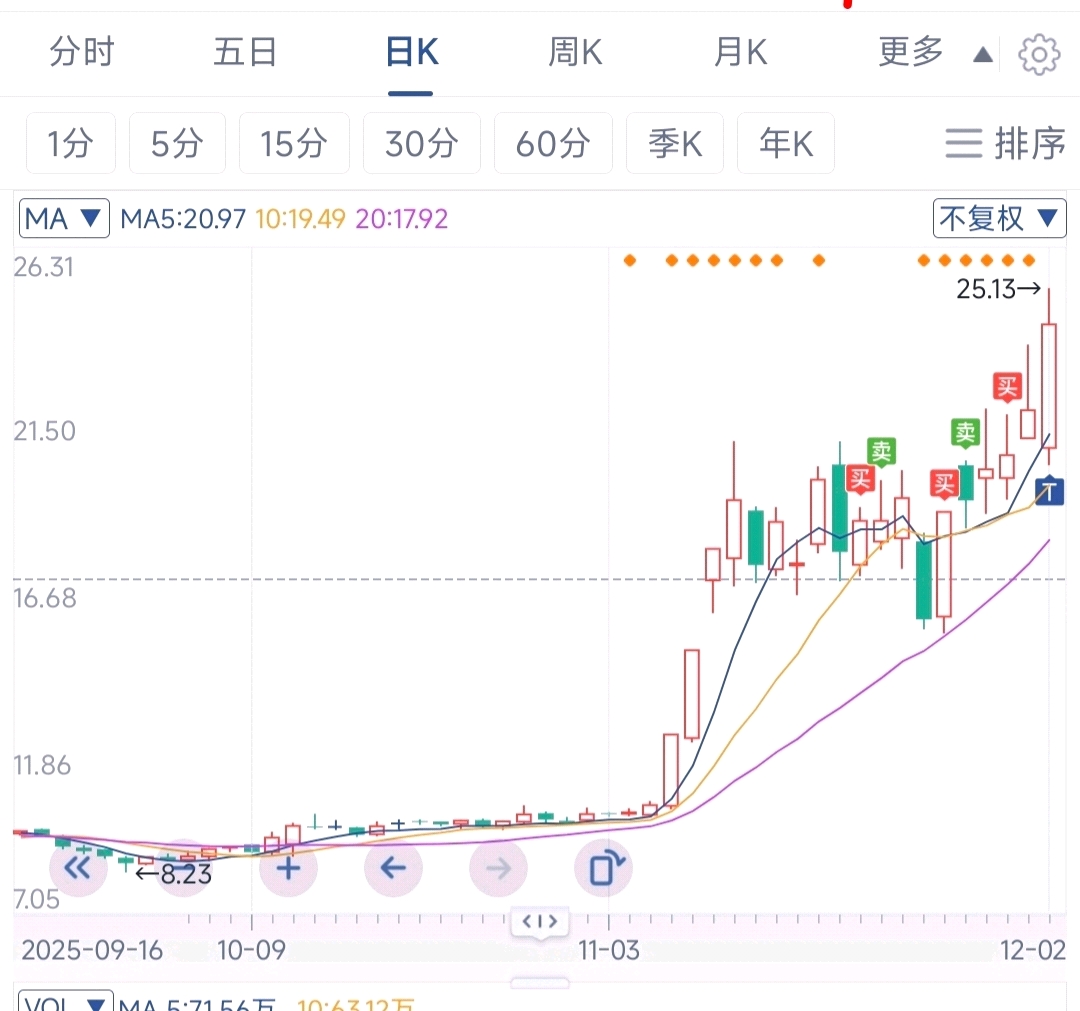Tap the 2025-09-16 date label
The image size is (1080, 1011).
point(92,950)
